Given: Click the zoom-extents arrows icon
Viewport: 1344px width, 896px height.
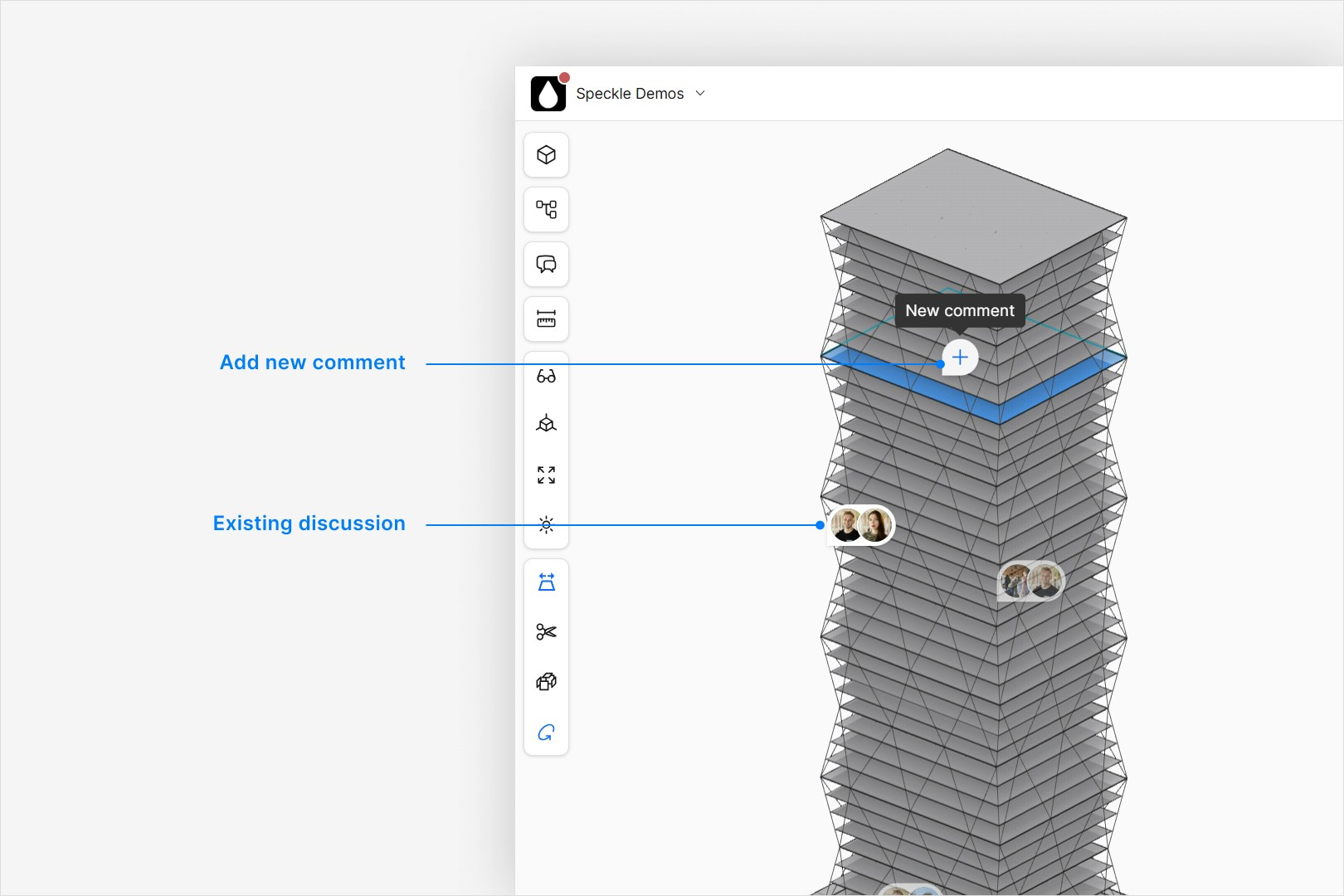Looking at the screenshot, I should pos(546,475).
